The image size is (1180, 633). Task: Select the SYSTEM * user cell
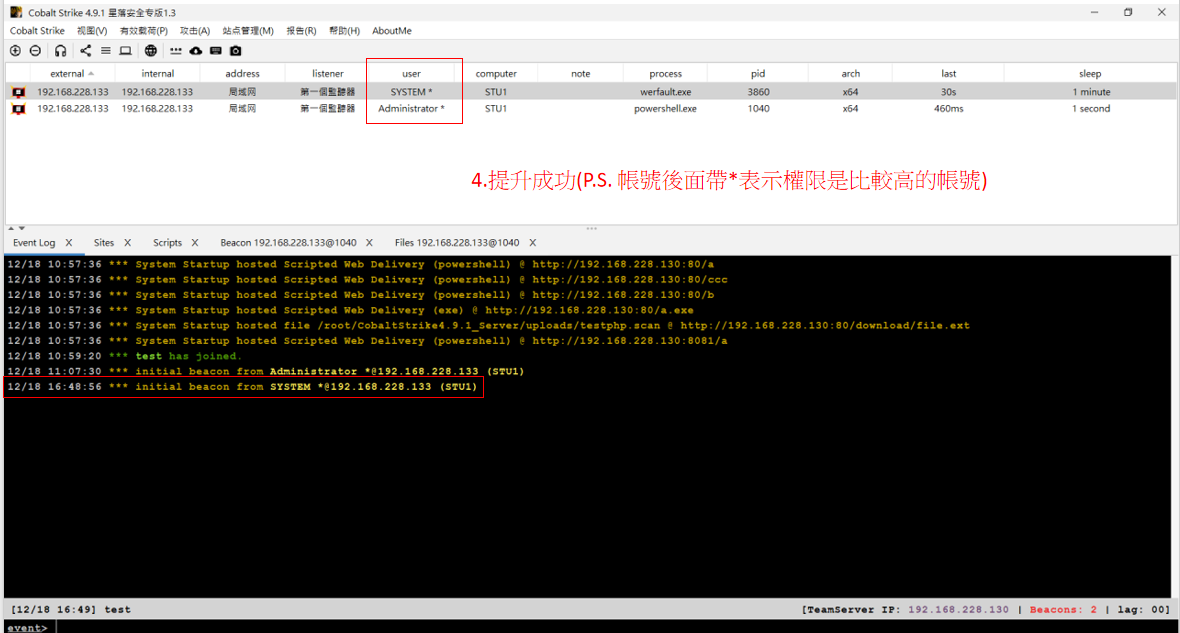(412, 92)
